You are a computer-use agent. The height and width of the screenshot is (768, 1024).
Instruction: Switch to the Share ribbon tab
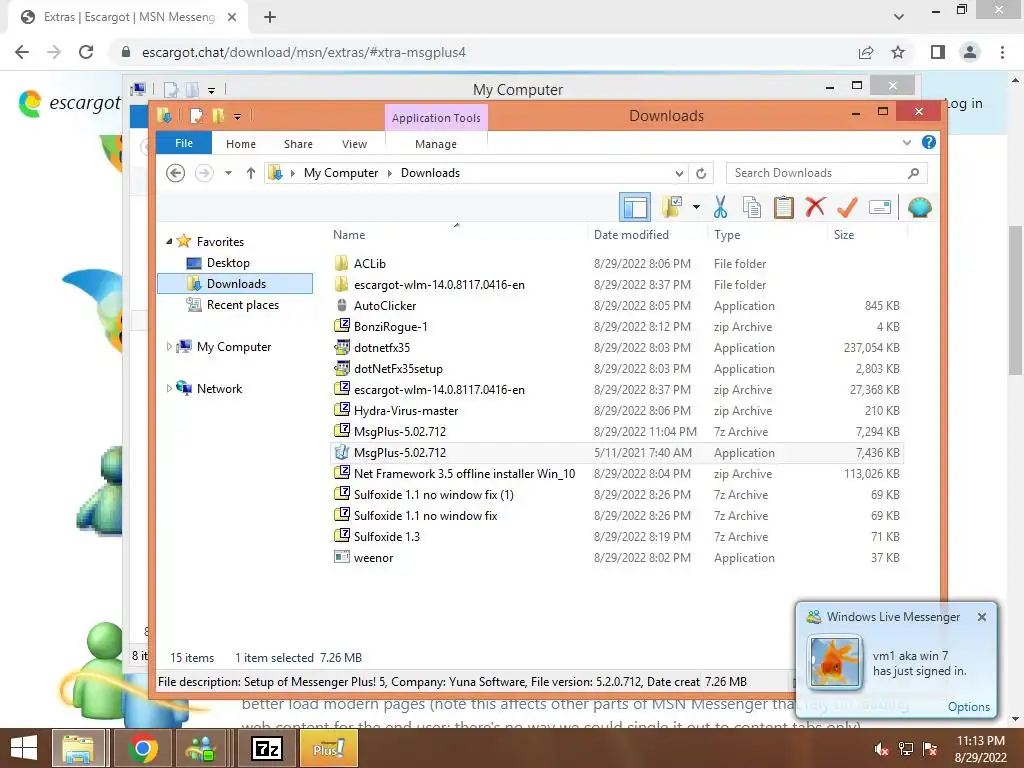(x=298, y=144)
